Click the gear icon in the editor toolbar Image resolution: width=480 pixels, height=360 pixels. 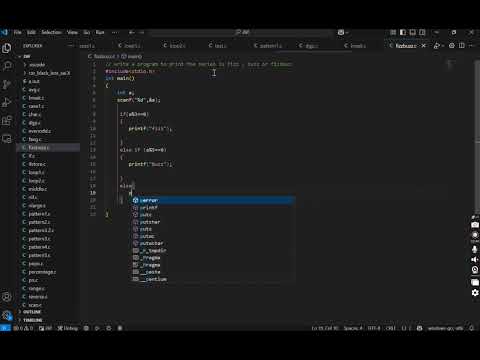452,46
